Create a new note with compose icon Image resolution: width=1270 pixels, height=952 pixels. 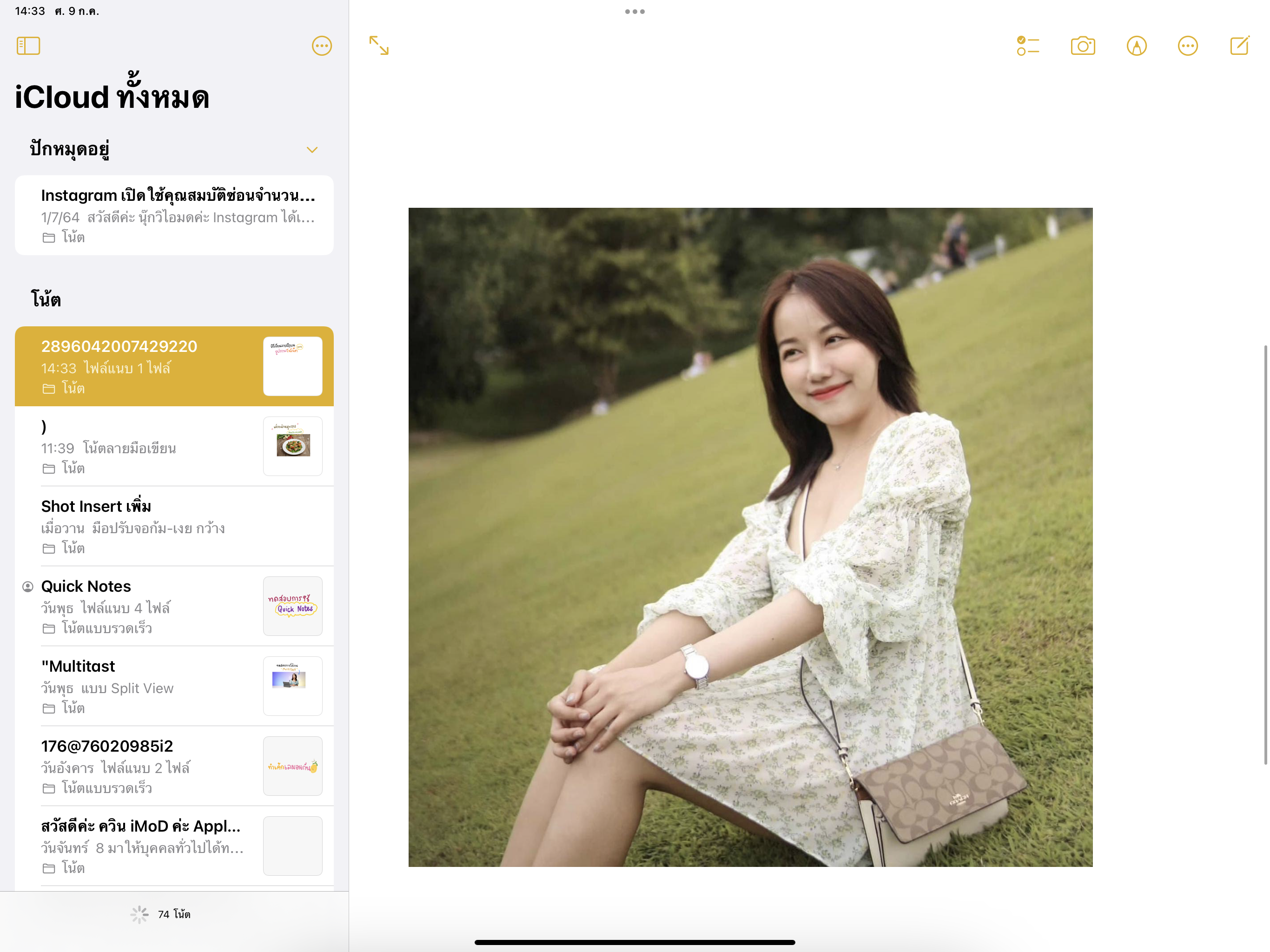(1240, 46)
